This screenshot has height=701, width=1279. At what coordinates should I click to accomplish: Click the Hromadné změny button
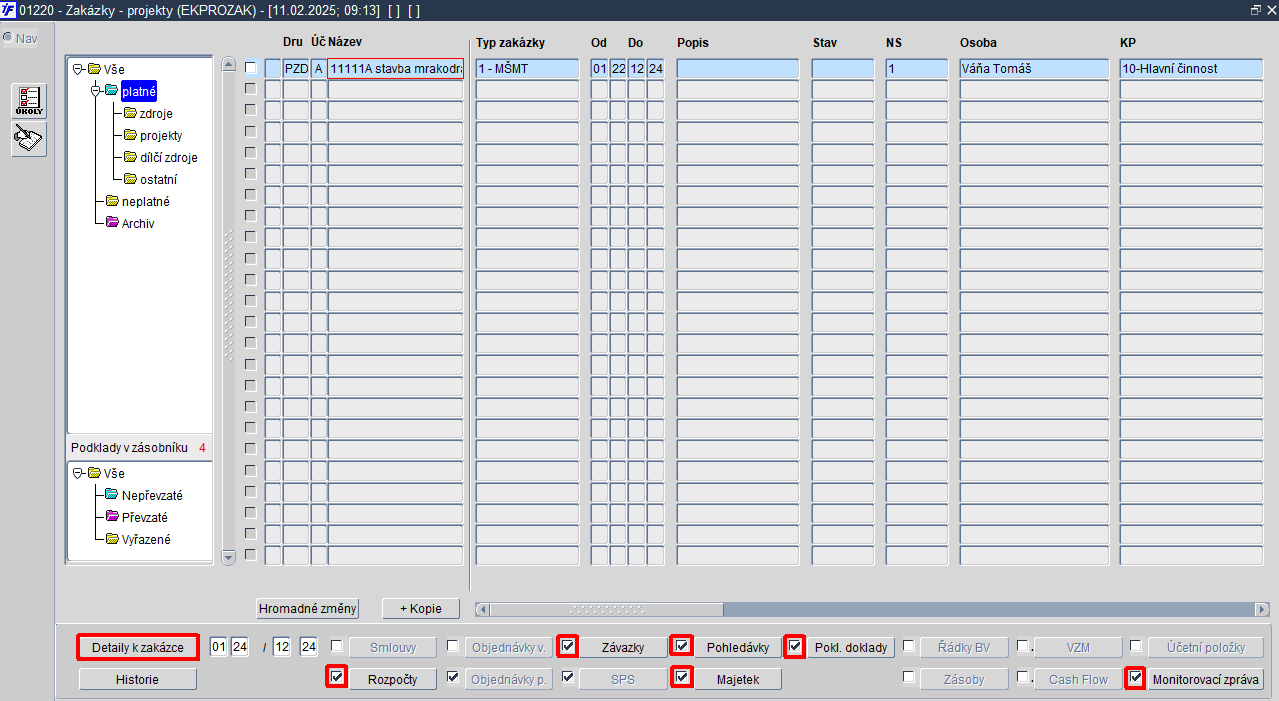(x=307, y=608)
